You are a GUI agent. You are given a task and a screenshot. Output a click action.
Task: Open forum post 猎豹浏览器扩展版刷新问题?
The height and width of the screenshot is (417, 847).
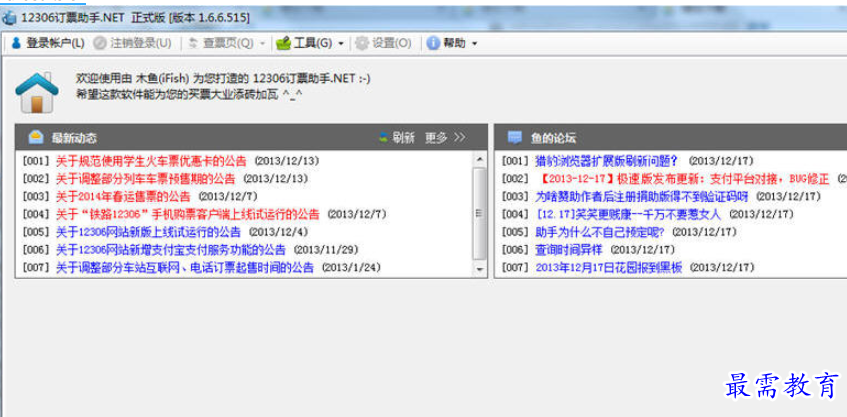(607, 161)
